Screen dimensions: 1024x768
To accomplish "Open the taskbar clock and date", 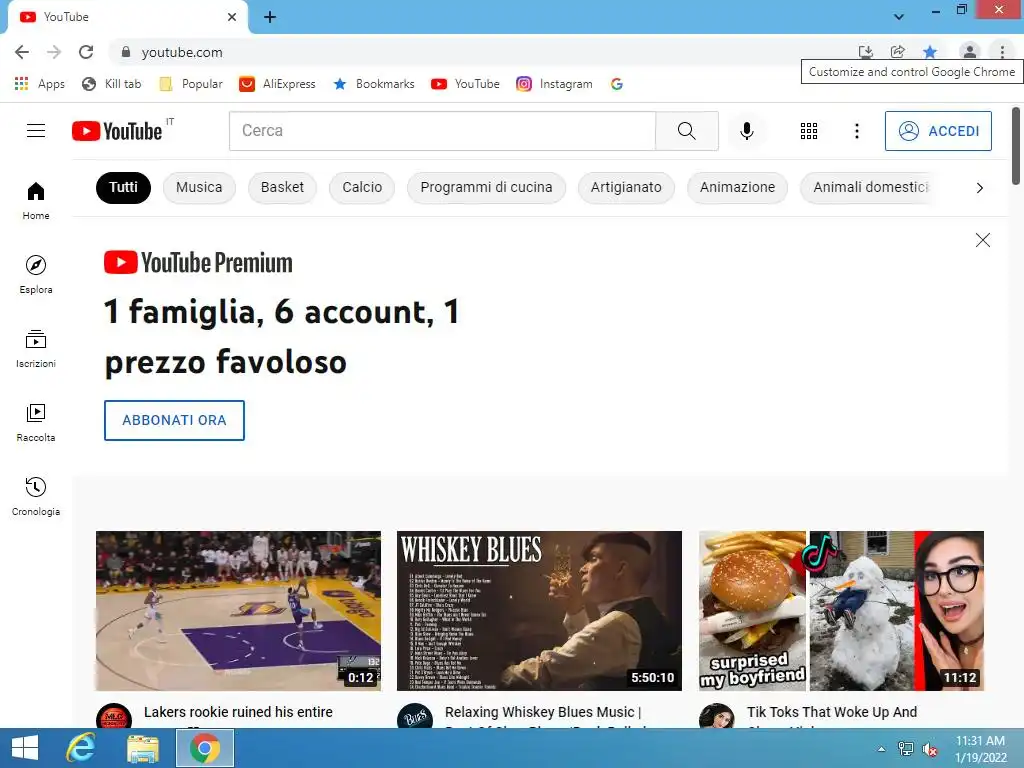I will [x=980, y=749].
